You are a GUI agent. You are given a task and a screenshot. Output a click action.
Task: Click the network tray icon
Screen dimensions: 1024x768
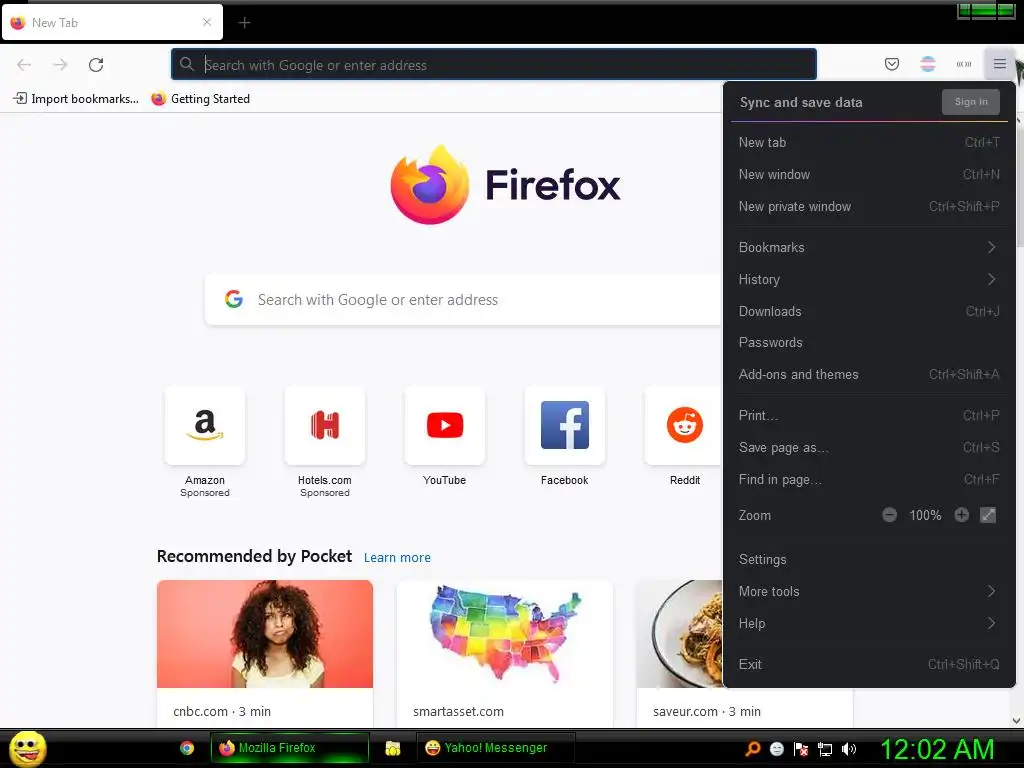pyautogui.click(x=825, y=749)
